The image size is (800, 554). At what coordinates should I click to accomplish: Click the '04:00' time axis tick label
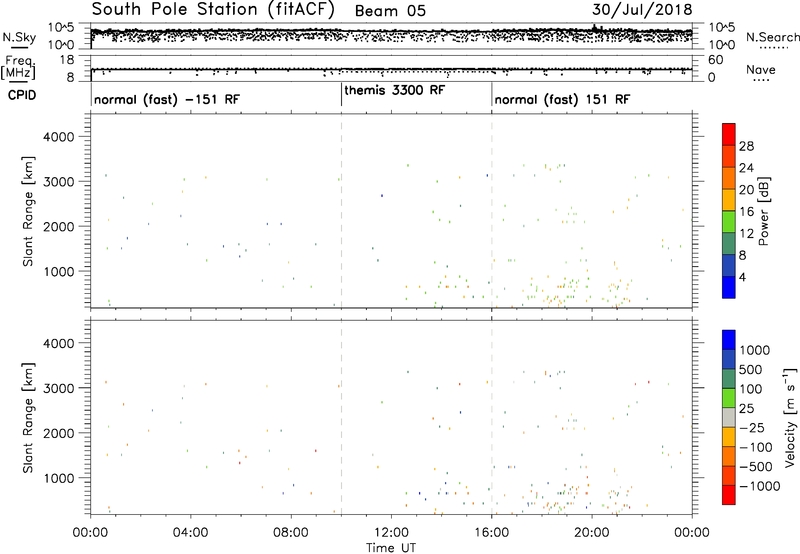coord(190,533)
